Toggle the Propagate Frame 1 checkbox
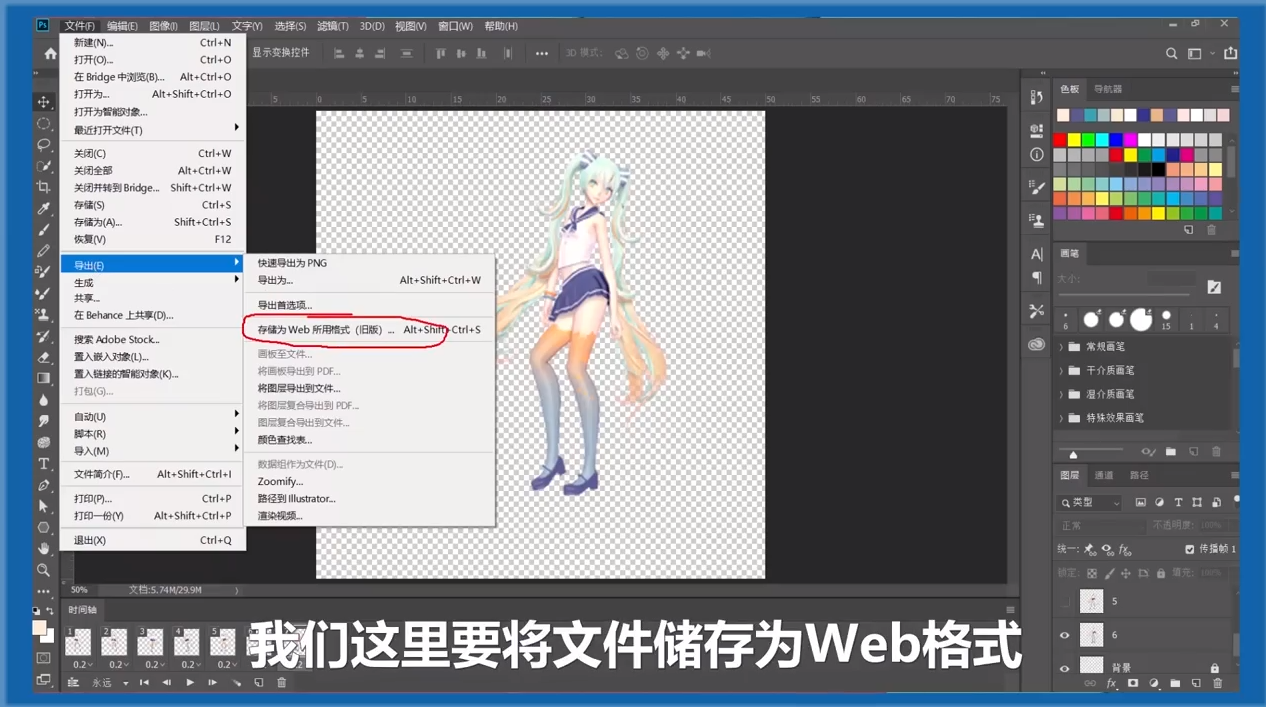Image resolution: width=1266 pixels, height=707 pixels. 1189,549
